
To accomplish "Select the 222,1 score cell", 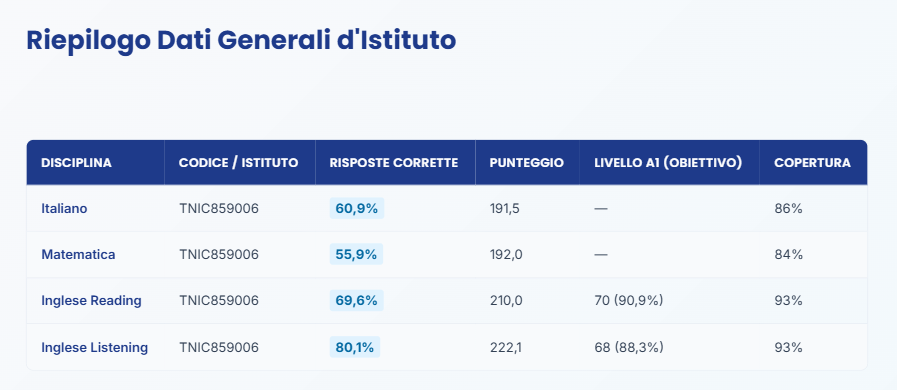I will [505, 347].
